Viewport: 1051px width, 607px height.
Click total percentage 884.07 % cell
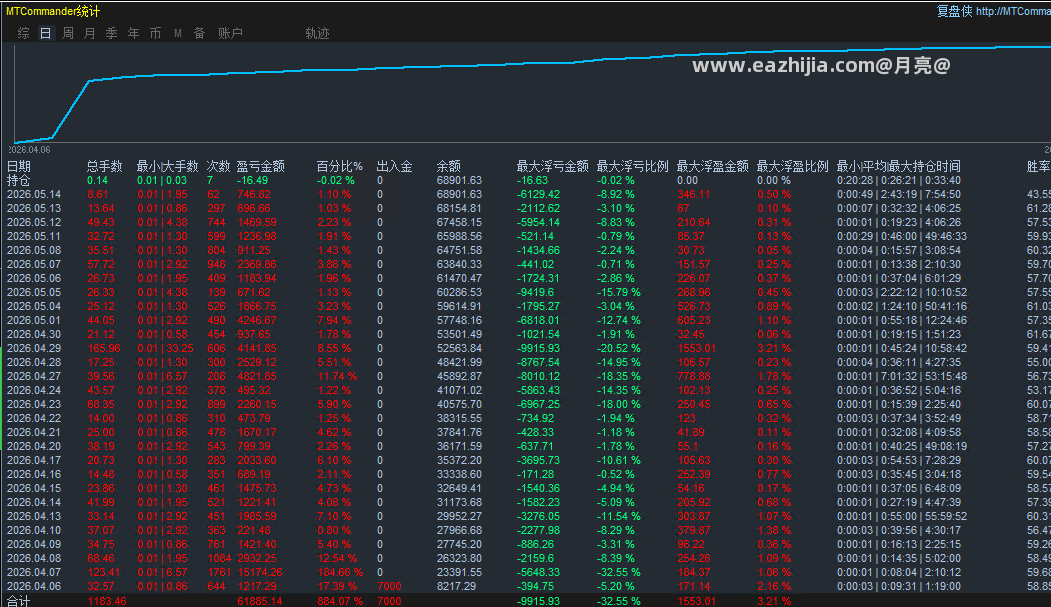coord(340,601)
